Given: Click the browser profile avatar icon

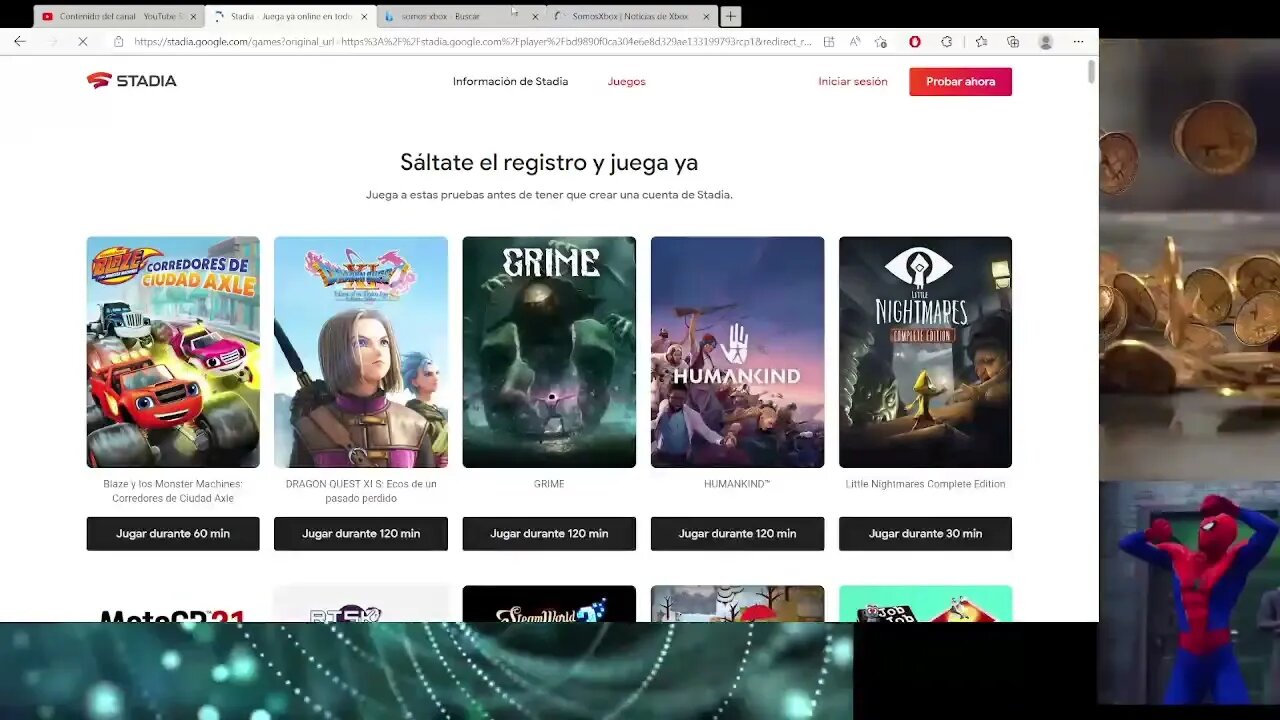Looking at the screenshot, I should coord(1045,42).
